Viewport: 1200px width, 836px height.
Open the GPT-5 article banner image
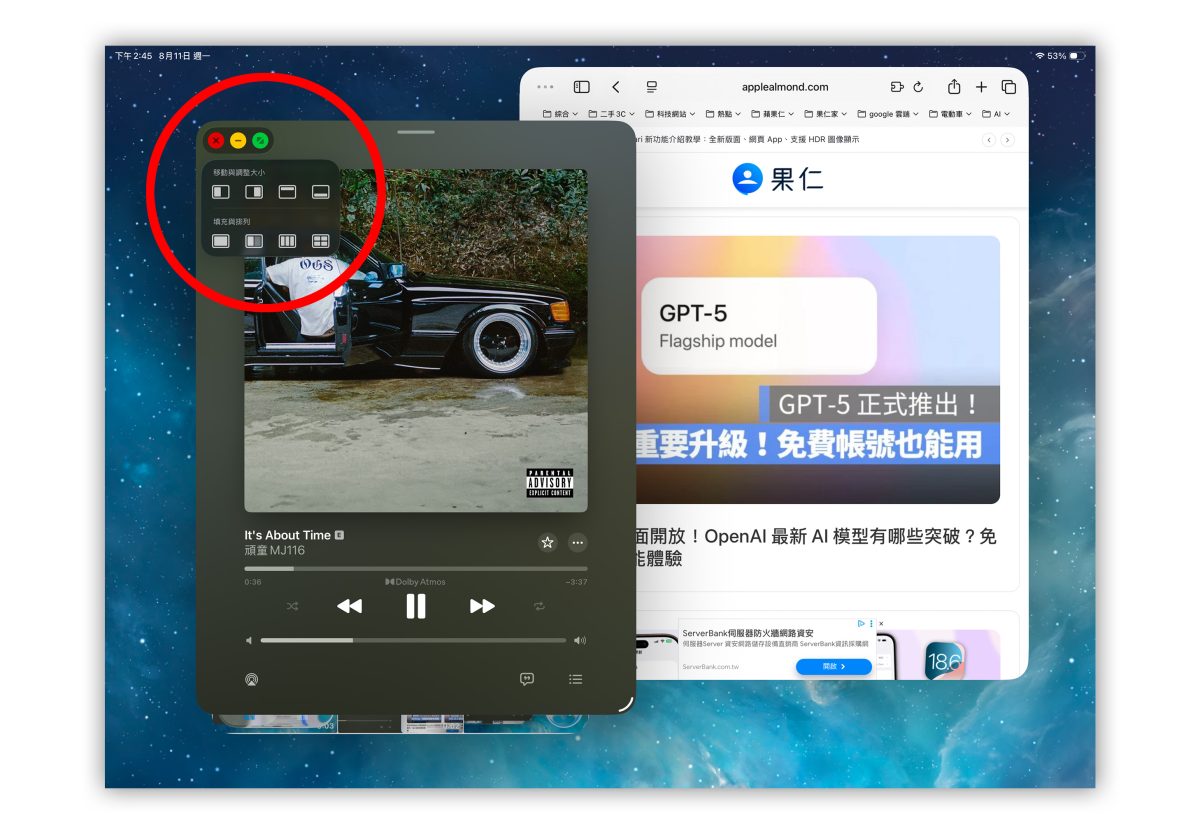818,370
